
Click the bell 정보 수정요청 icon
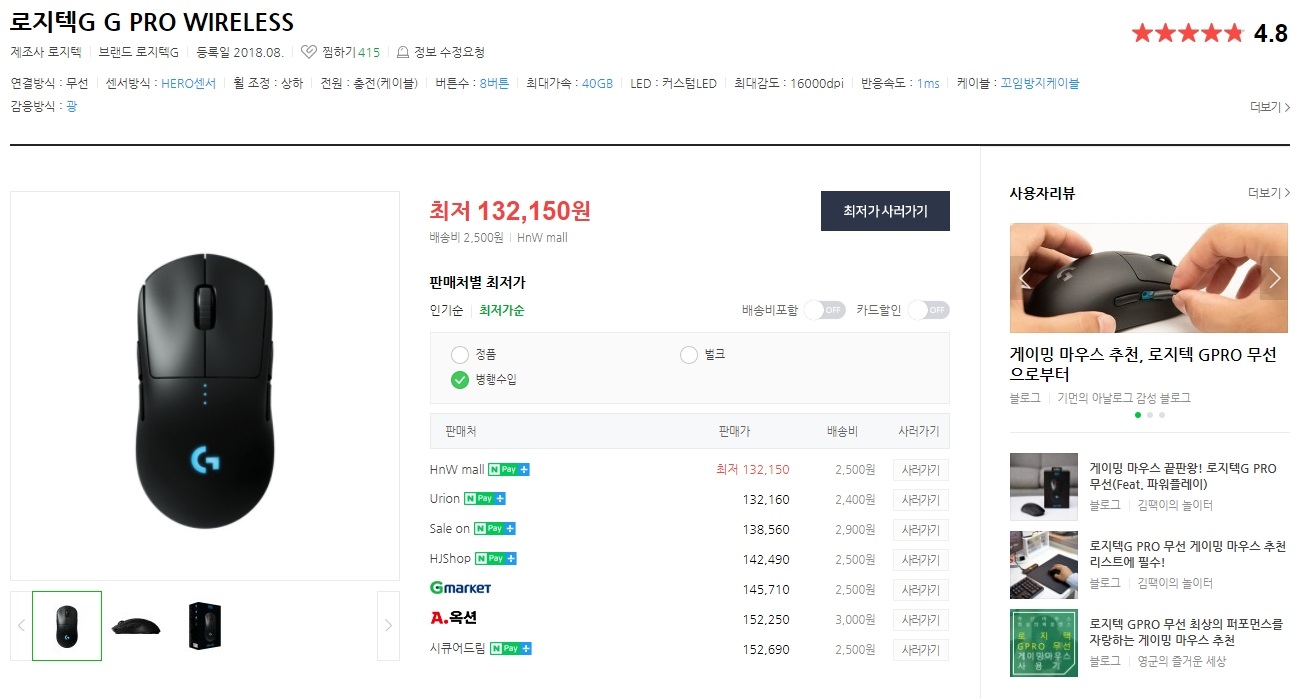click(403, 52)
